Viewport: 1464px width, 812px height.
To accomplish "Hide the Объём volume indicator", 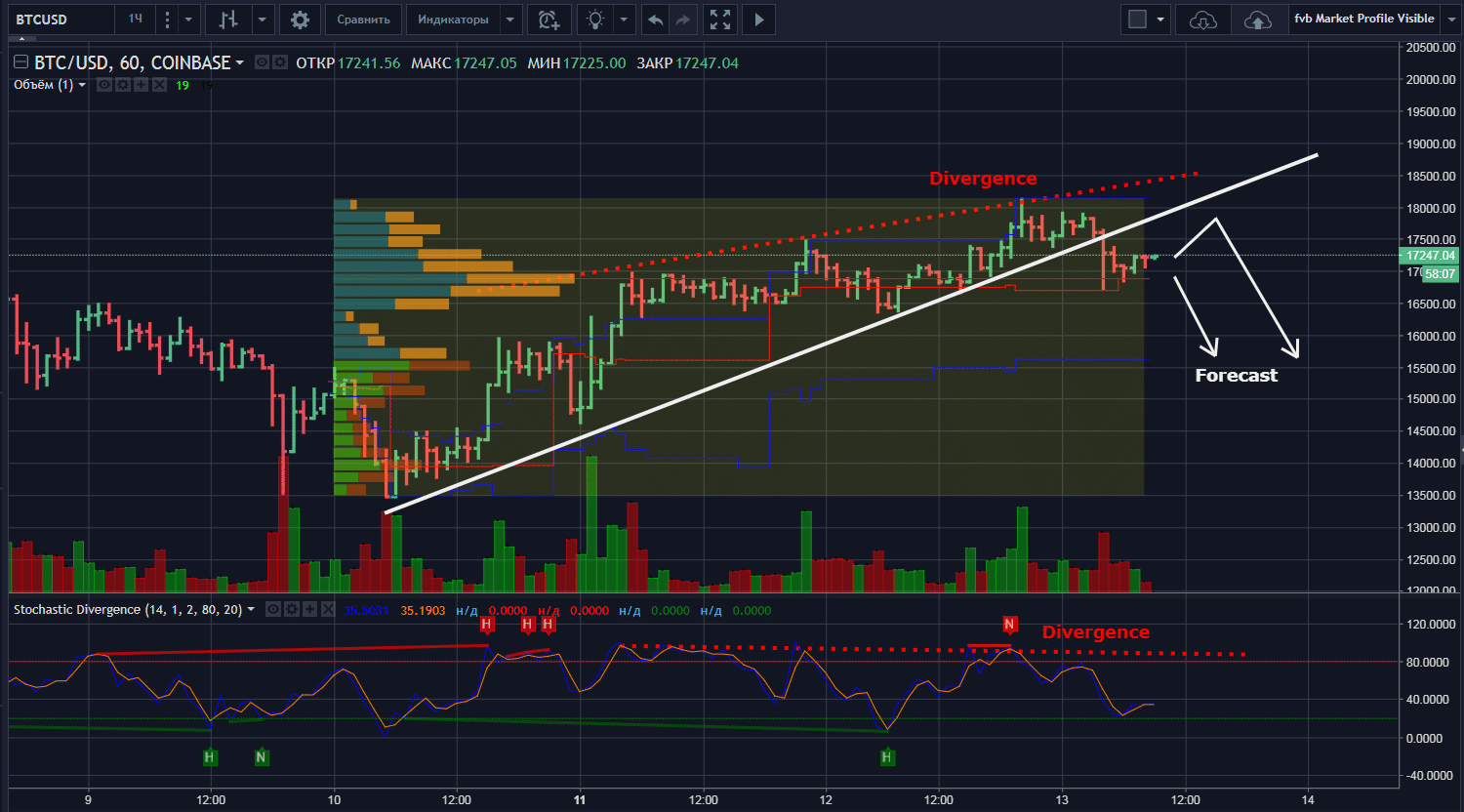I will tap(104, 84).
